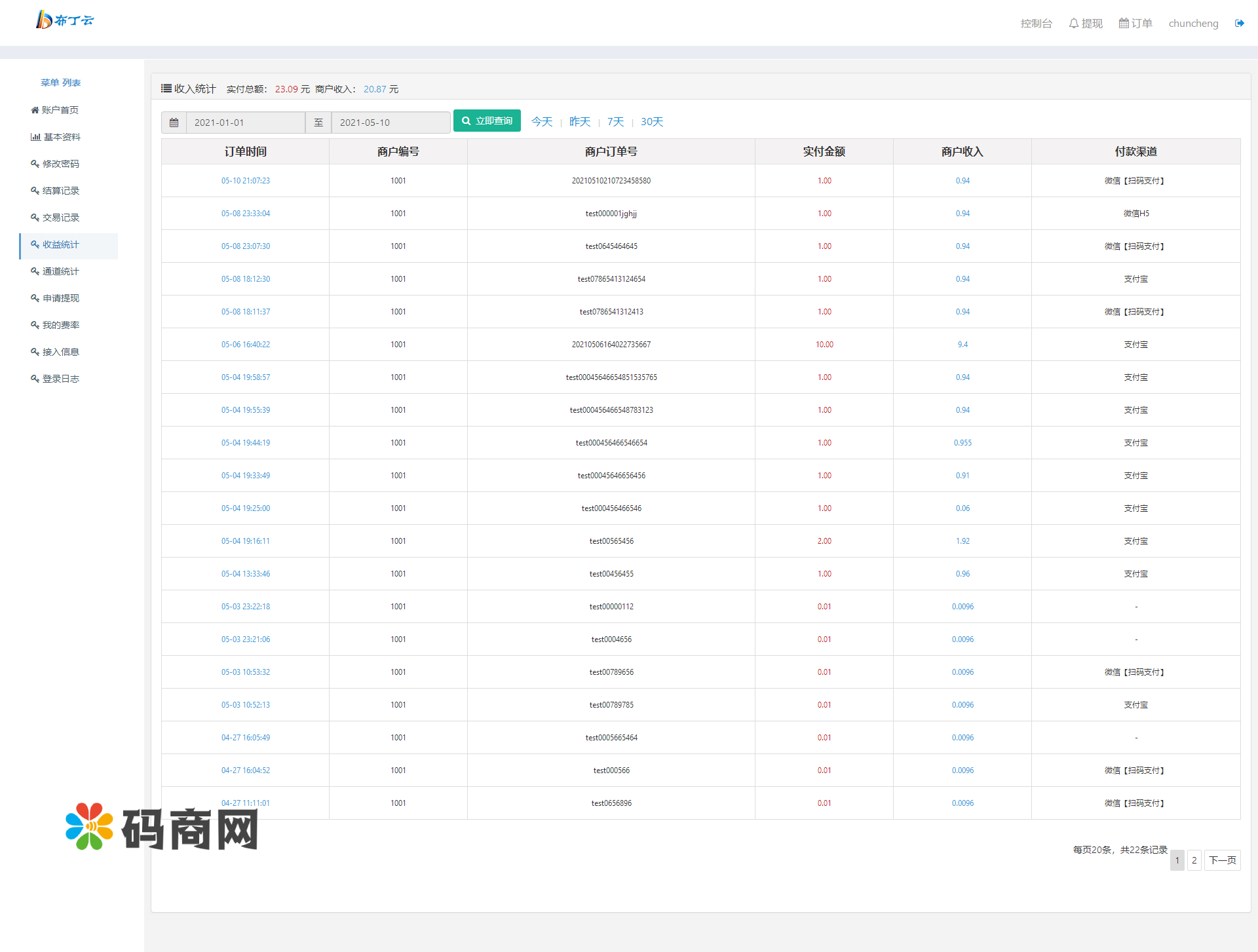Screen dimensions: 1258x952
Task: Click the logout icon at top right
Action: 1239,24
